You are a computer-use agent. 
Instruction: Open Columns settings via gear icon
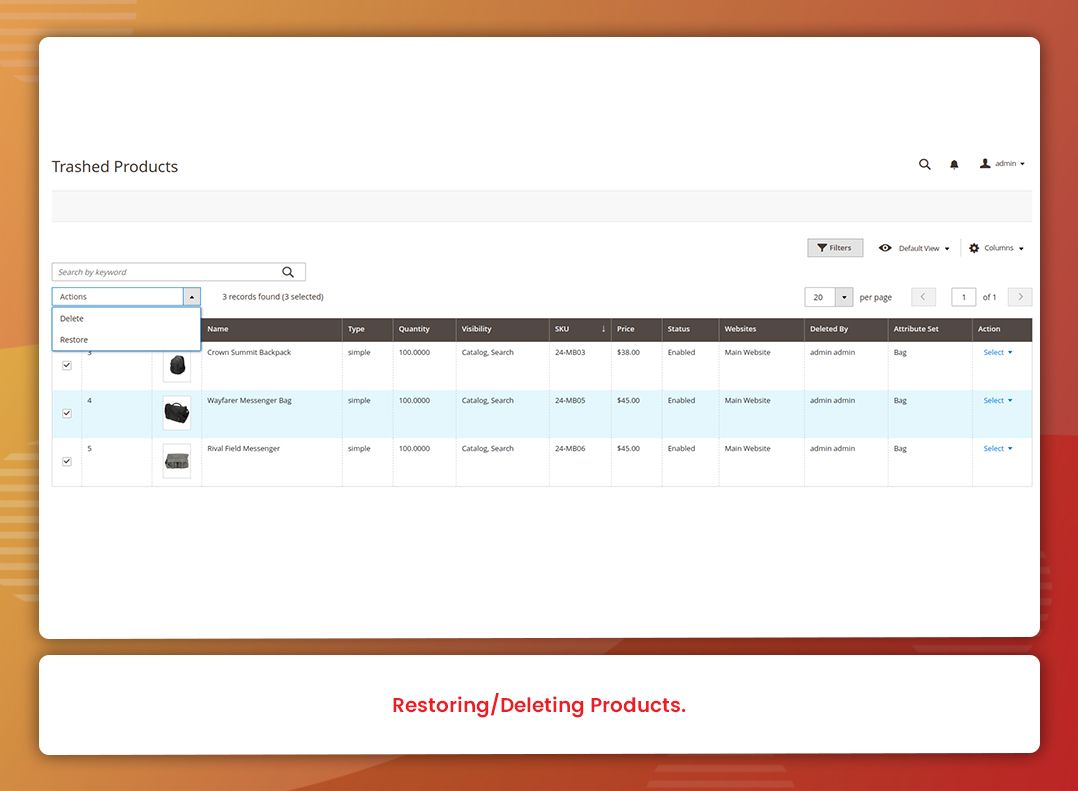click(x=974, y=247)
